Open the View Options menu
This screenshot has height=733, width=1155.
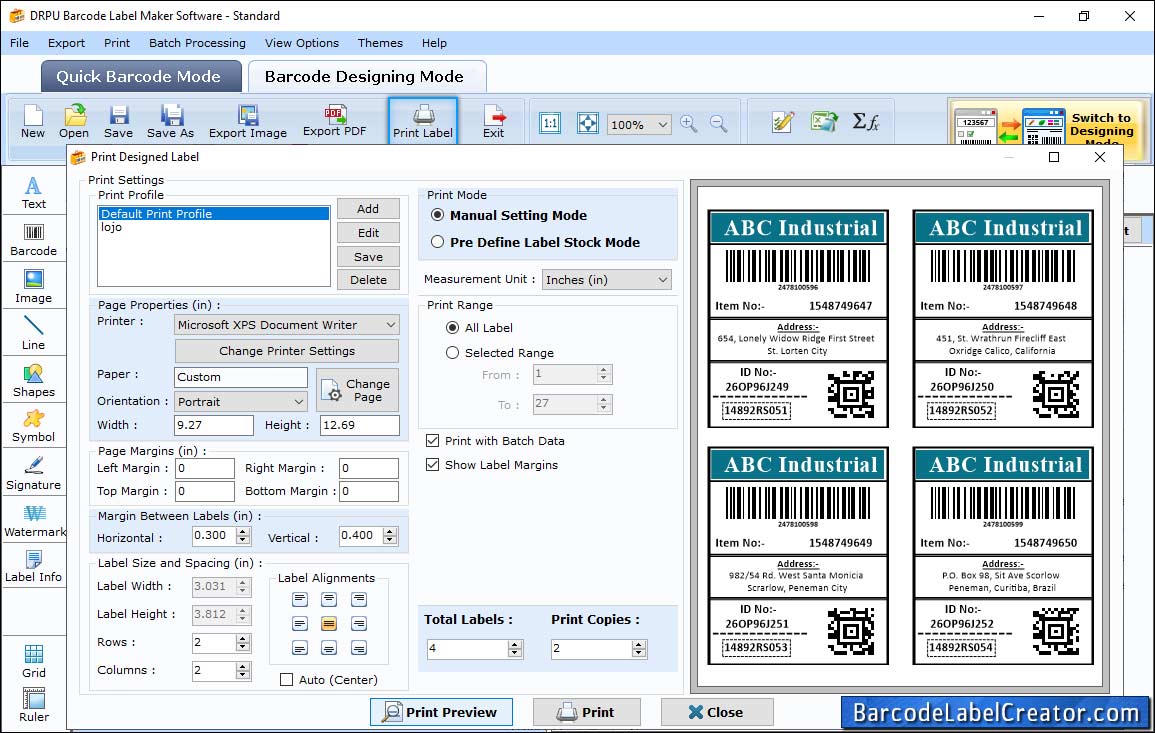click(302, 43)
